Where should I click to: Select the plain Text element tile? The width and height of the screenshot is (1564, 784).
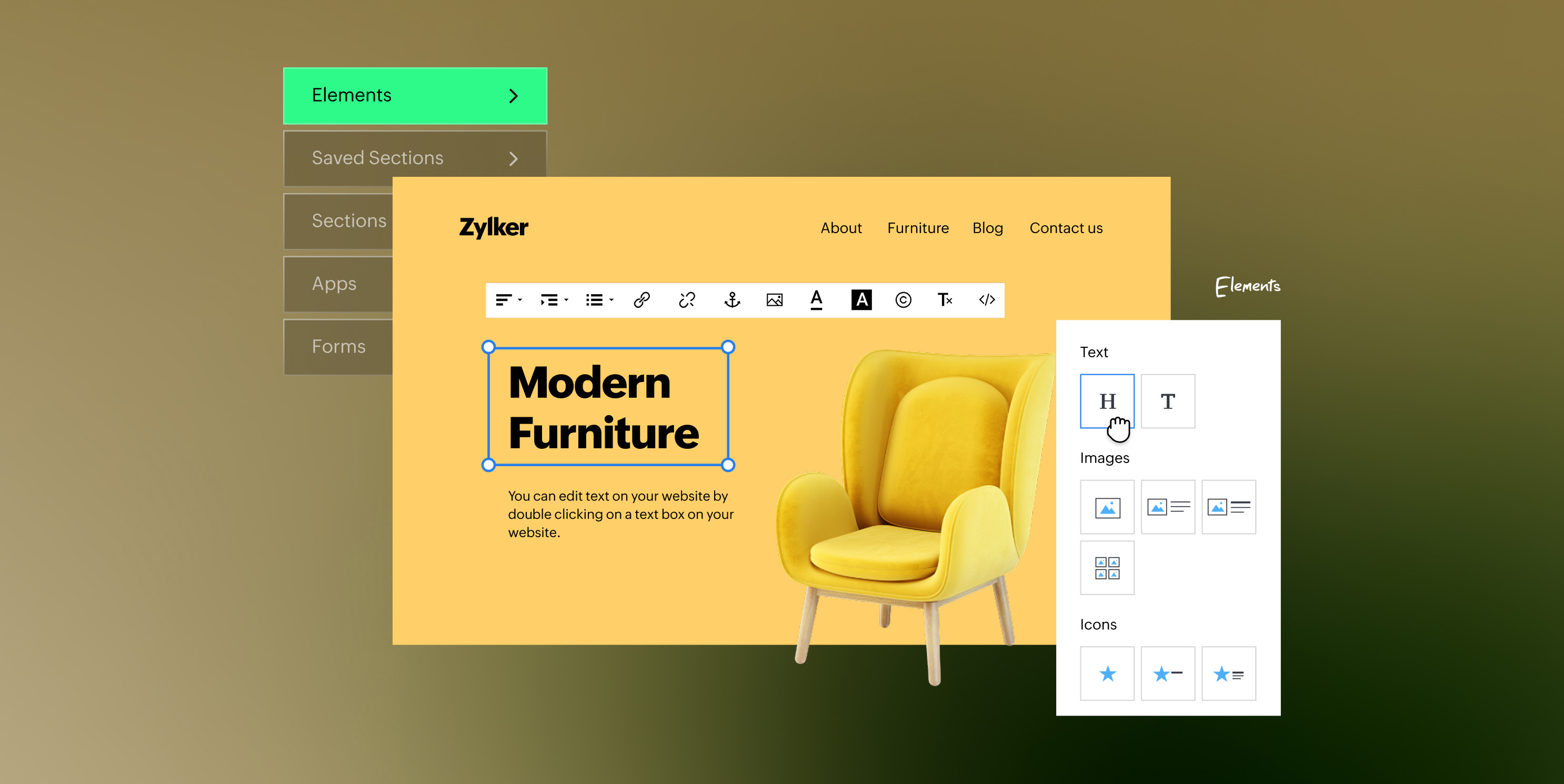[x=1168, y=401]
